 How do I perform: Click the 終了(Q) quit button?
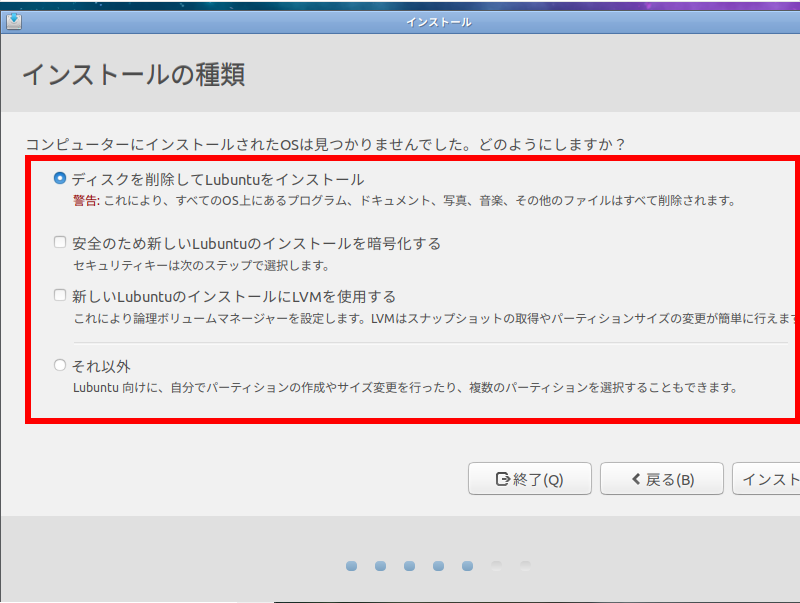click(x=530, y=479)
